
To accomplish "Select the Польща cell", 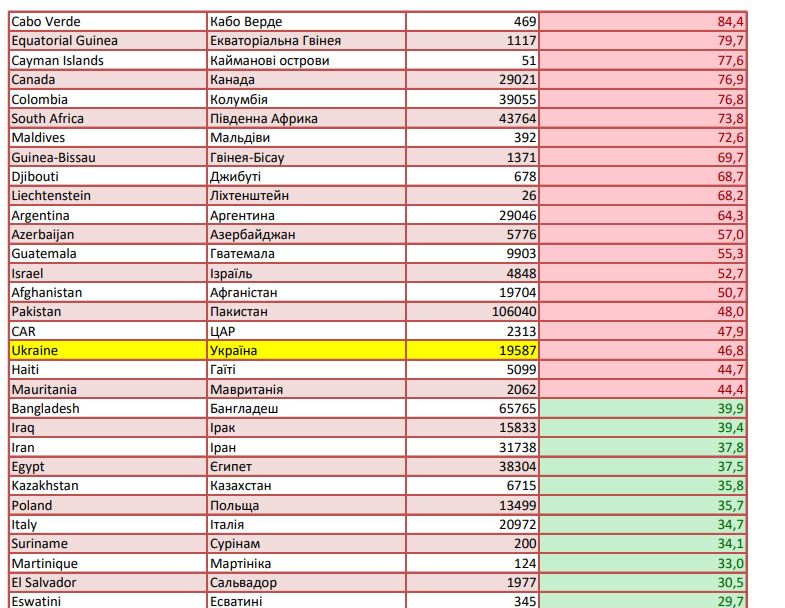I will tap(306, 505).
